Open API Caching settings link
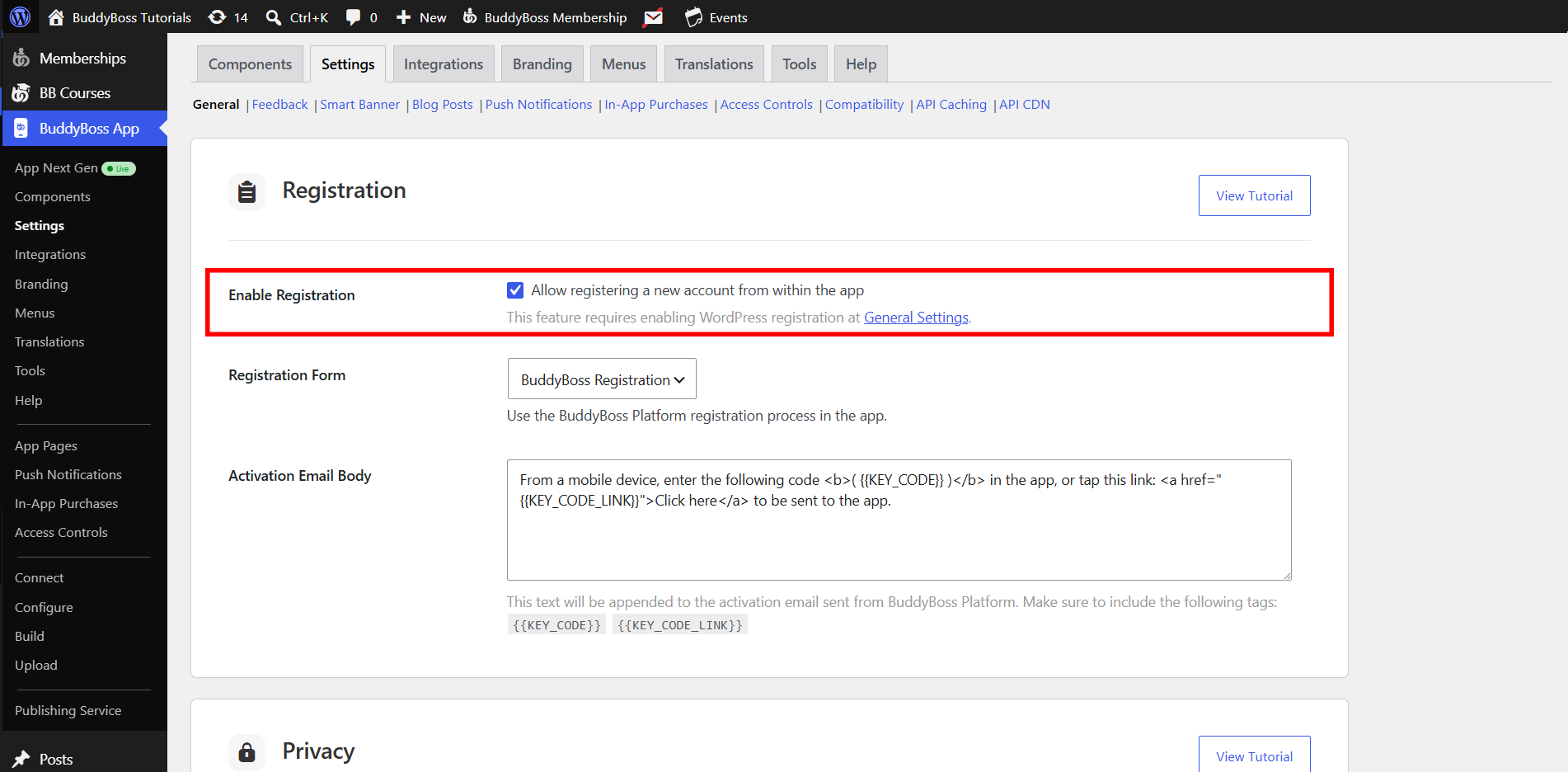This screenshot has height=772, width=1568. click(x=951, y=105)
